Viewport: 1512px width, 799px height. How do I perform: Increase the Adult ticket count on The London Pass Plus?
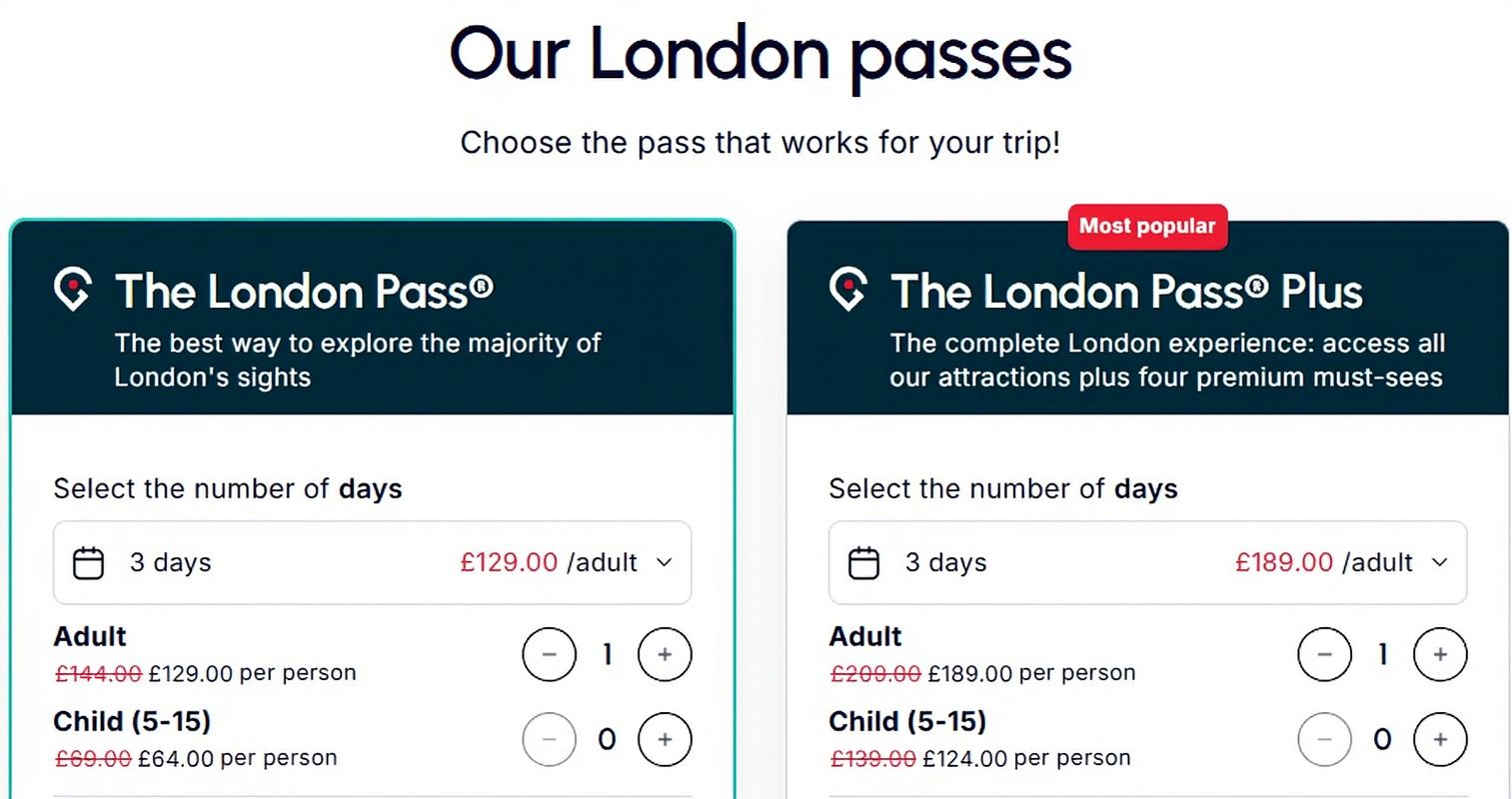(x=1440, y=654)
